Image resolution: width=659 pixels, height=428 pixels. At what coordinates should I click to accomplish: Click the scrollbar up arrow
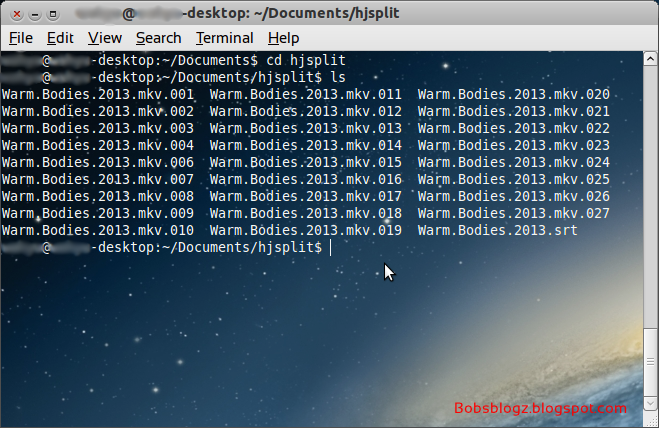pos(650,58)
